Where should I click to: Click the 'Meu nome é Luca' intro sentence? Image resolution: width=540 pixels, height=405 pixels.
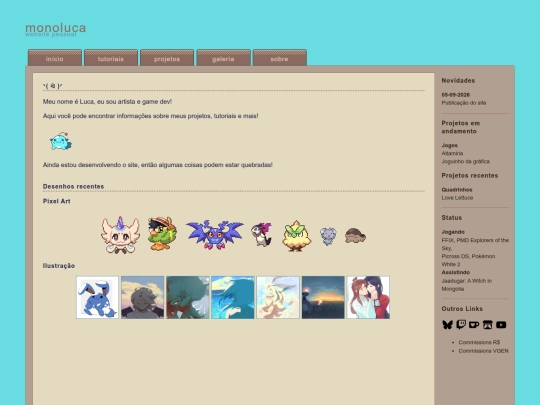click(107, 102)
